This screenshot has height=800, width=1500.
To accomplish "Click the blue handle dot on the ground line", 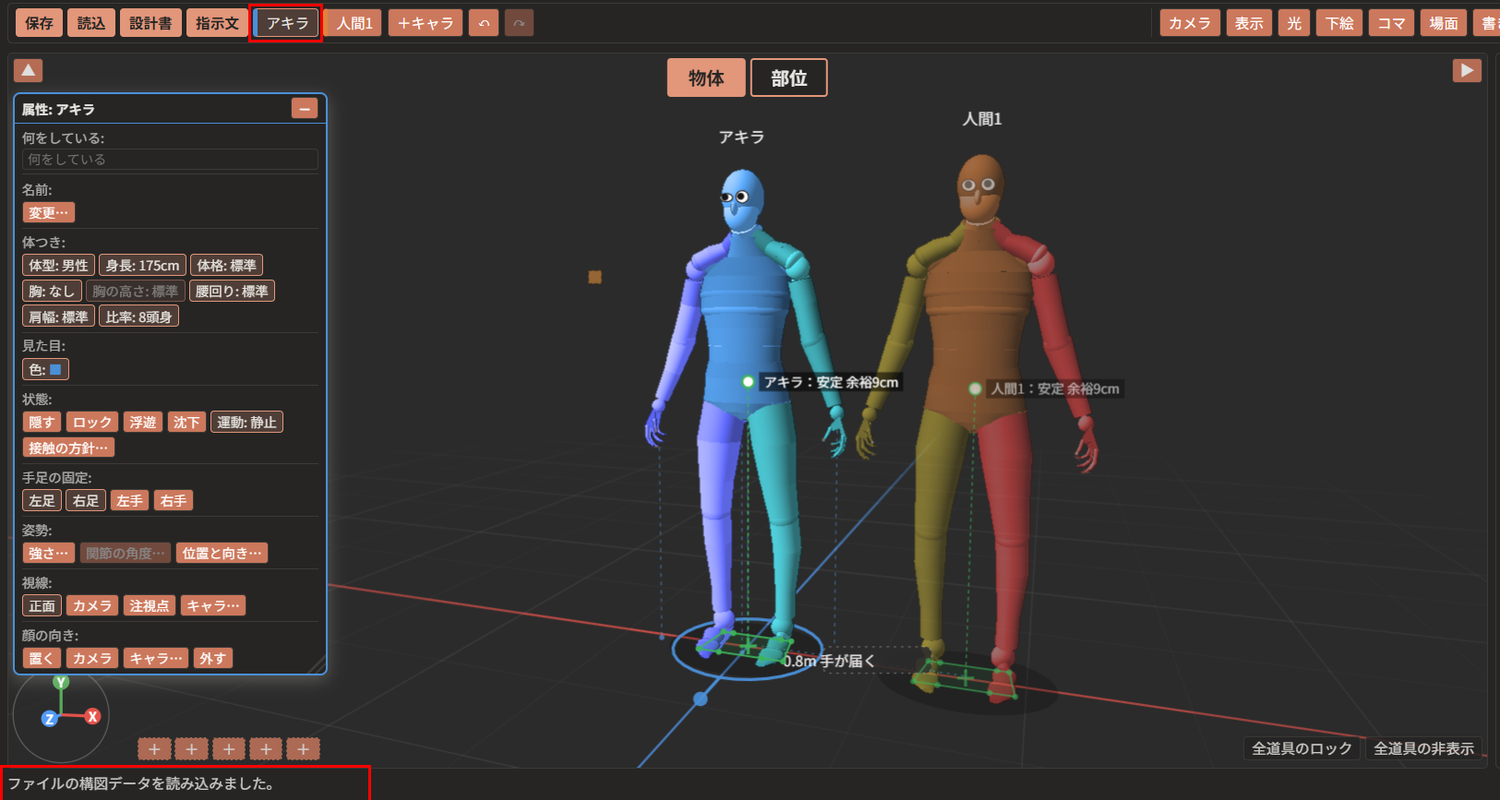I will click(700, 699).
